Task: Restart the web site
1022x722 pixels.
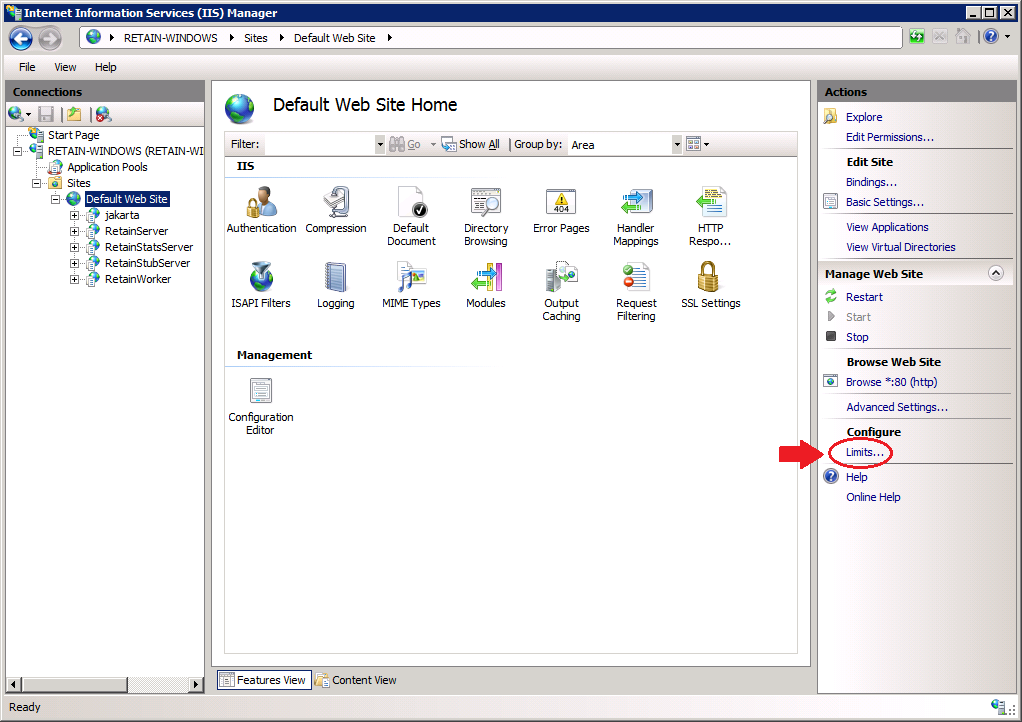Action: (x=864, y=297)
